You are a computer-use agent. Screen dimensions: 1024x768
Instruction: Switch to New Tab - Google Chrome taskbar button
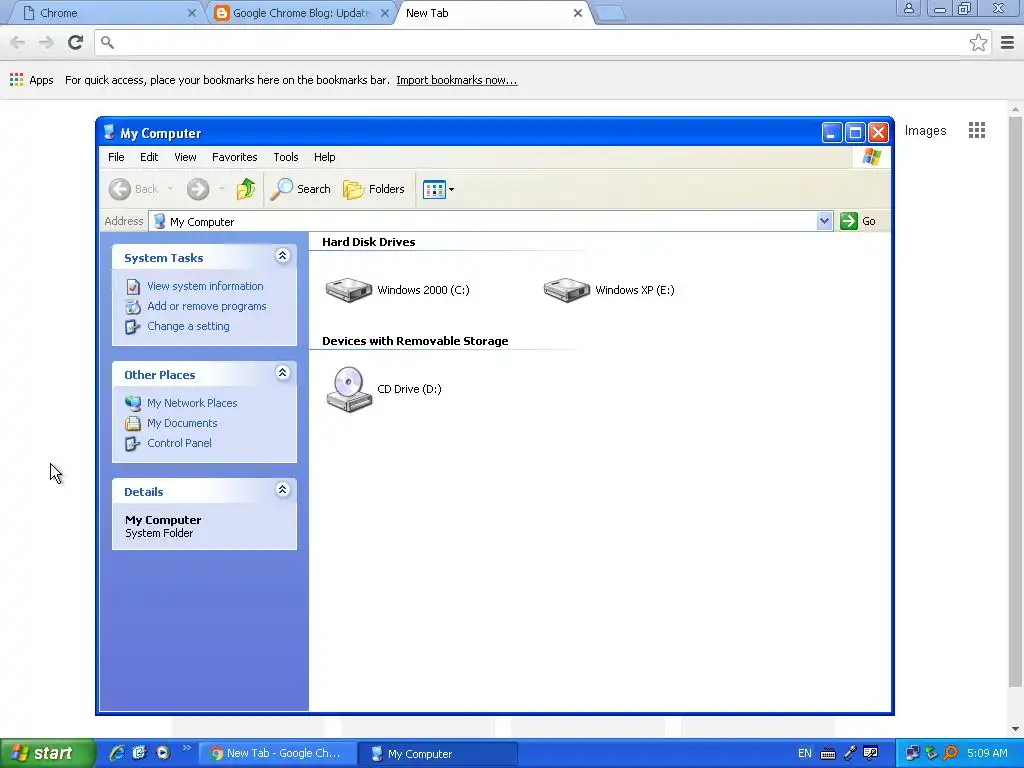[277, 754]
